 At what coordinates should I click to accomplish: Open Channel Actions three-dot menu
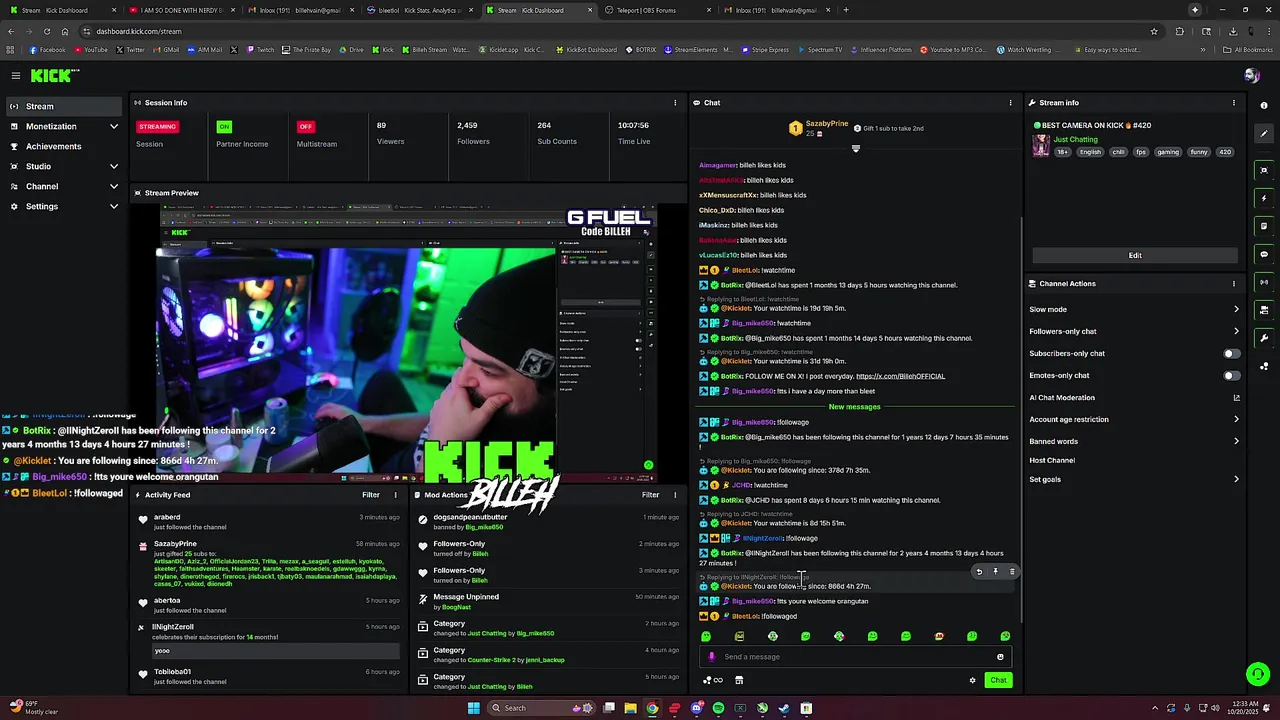1233,283
